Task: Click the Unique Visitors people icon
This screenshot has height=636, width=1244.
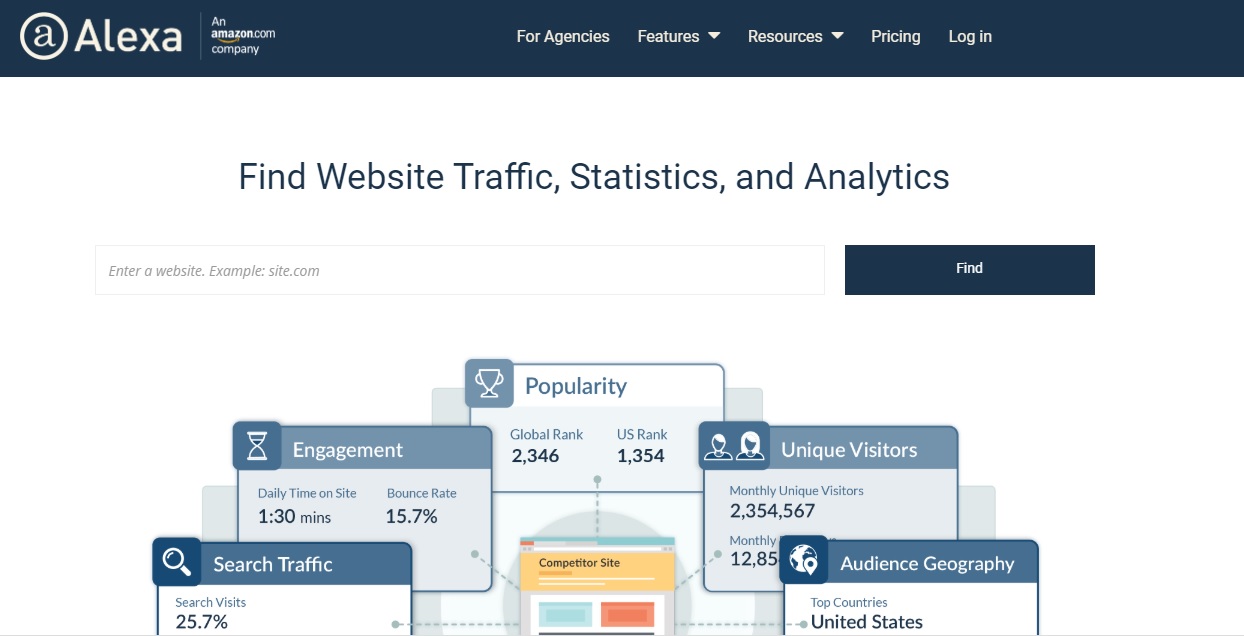Action: click(734, 446)
